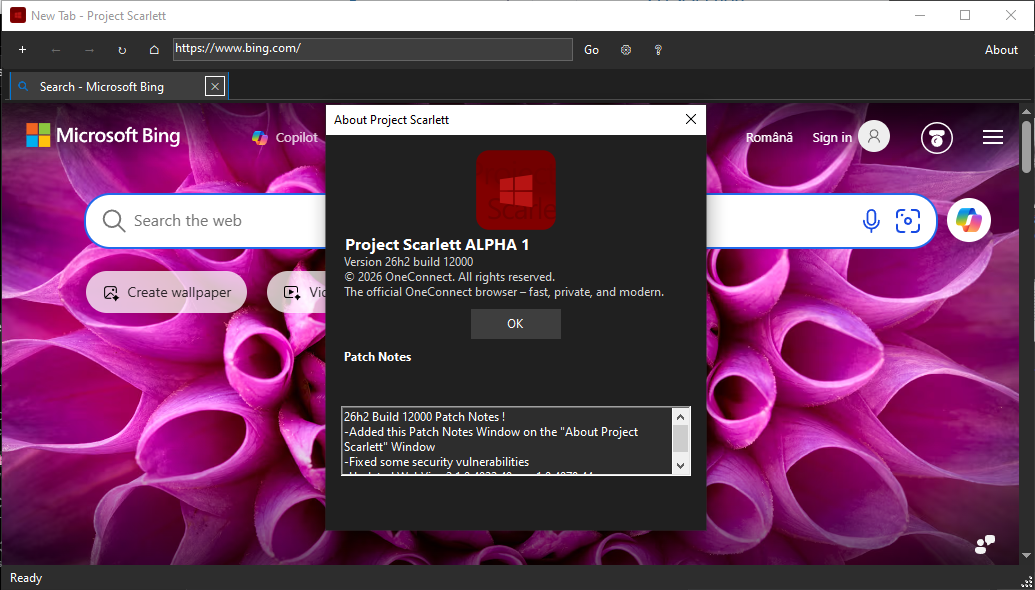
Task: Click into the URL address bar
Action: click(x=373, y=49)
